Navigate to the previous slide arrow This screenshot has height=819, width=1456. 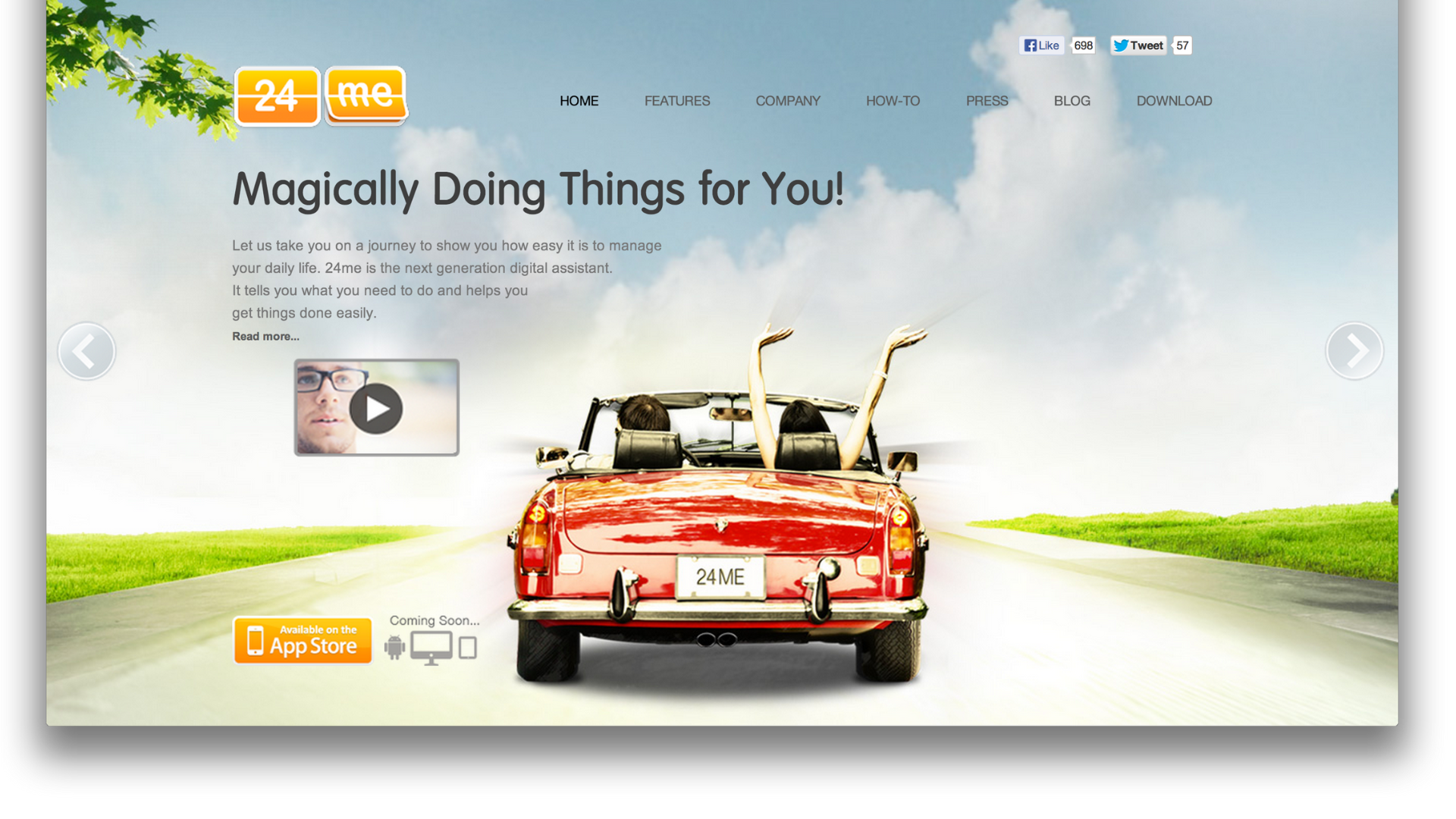coord(86,350)
